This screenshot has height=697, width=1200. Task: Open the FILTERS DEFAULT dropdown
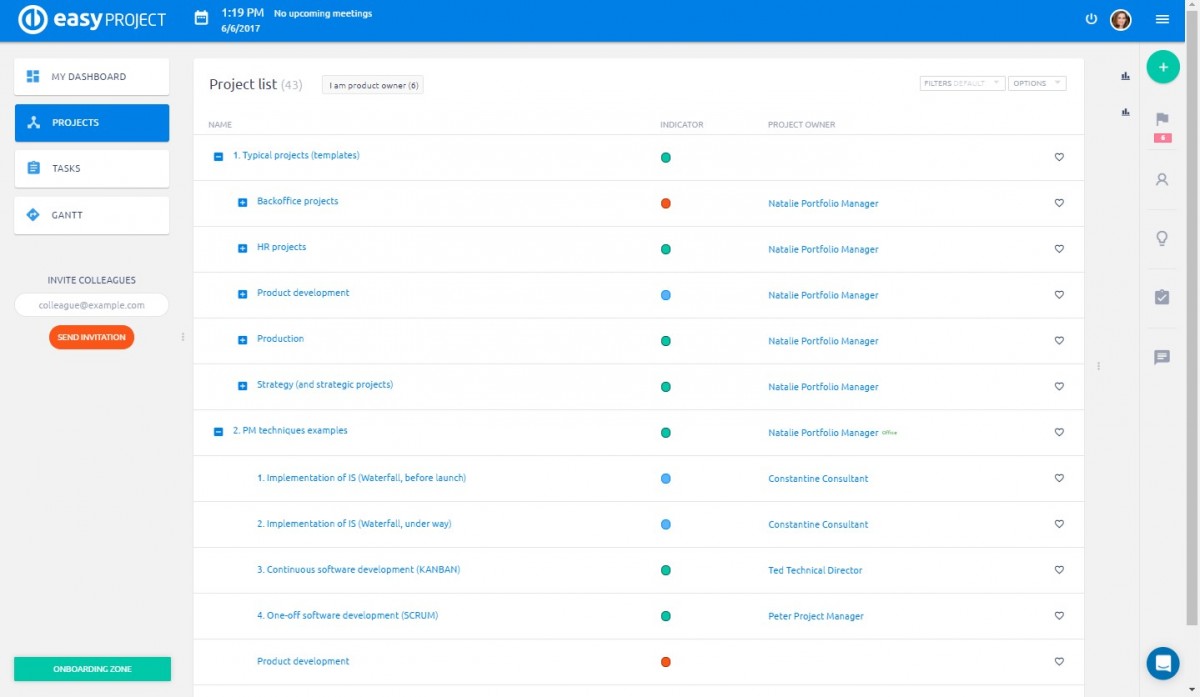point(962,84)
